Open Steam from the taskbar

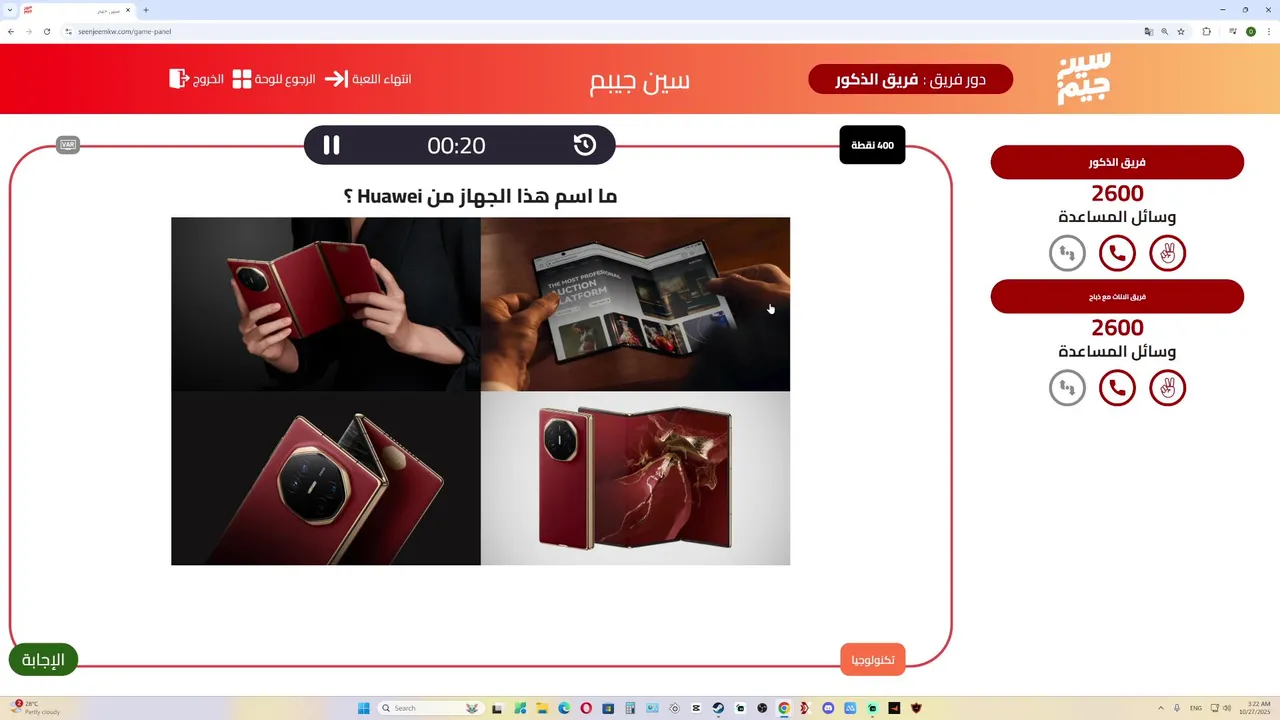click(718, 708)
